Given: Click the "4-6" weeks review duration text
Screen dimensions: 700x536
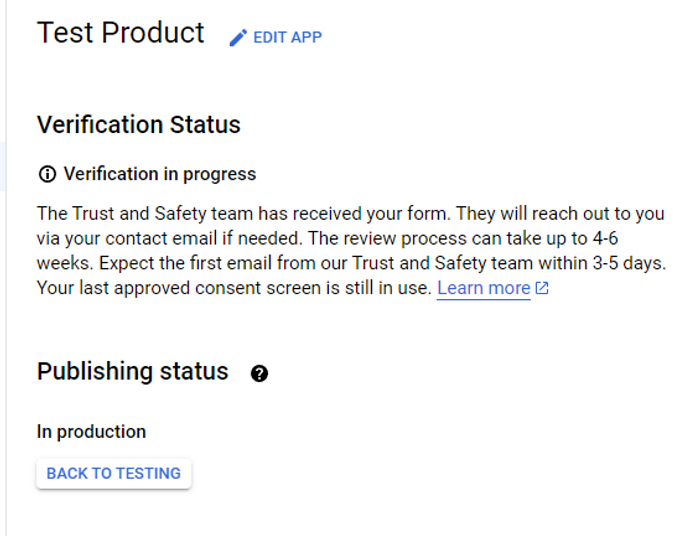Looking at the screenshot, I should point(605,238).
